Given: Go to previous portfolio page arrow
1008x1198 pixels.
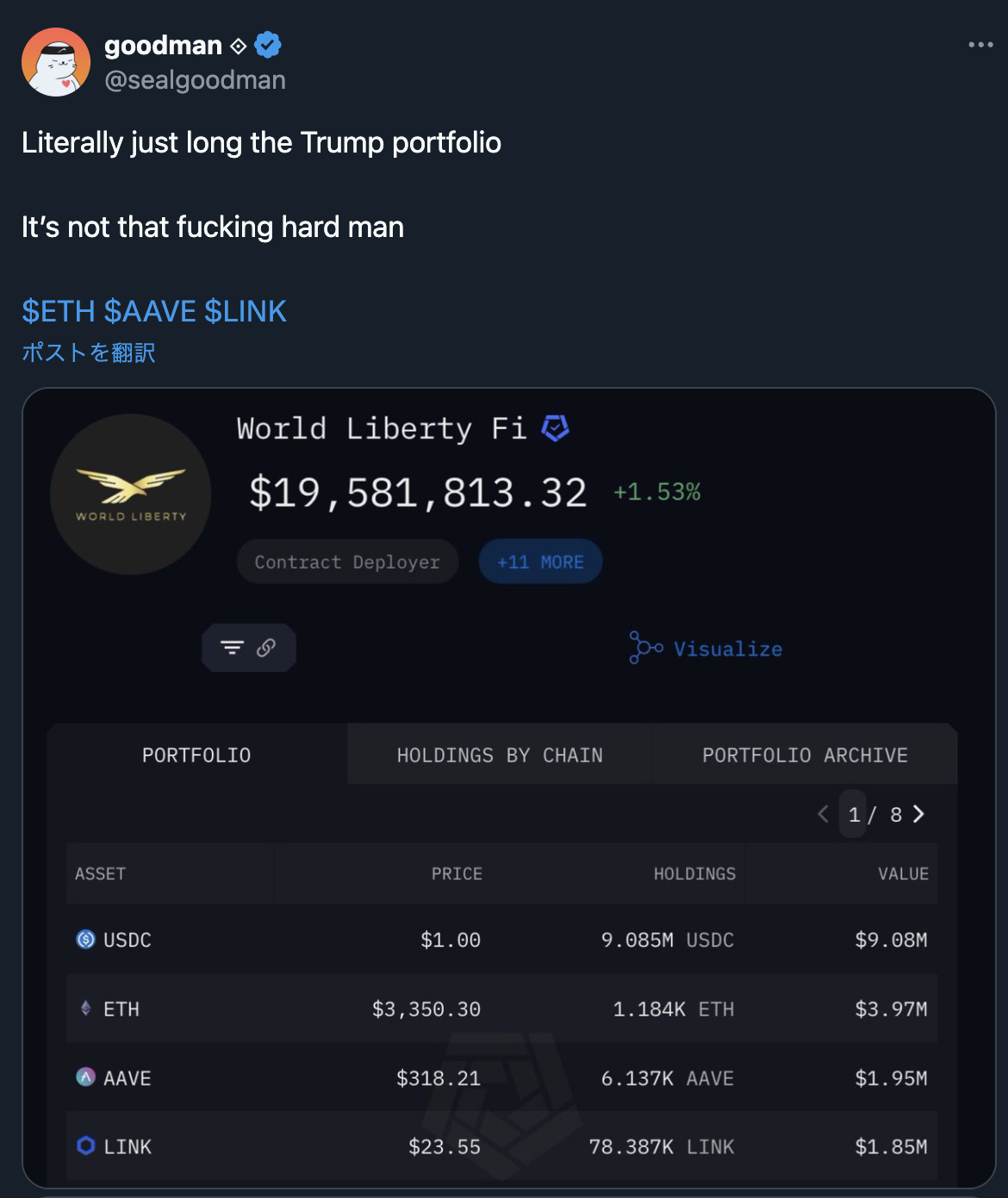Looking at the screenshot, I should (824, 814).
